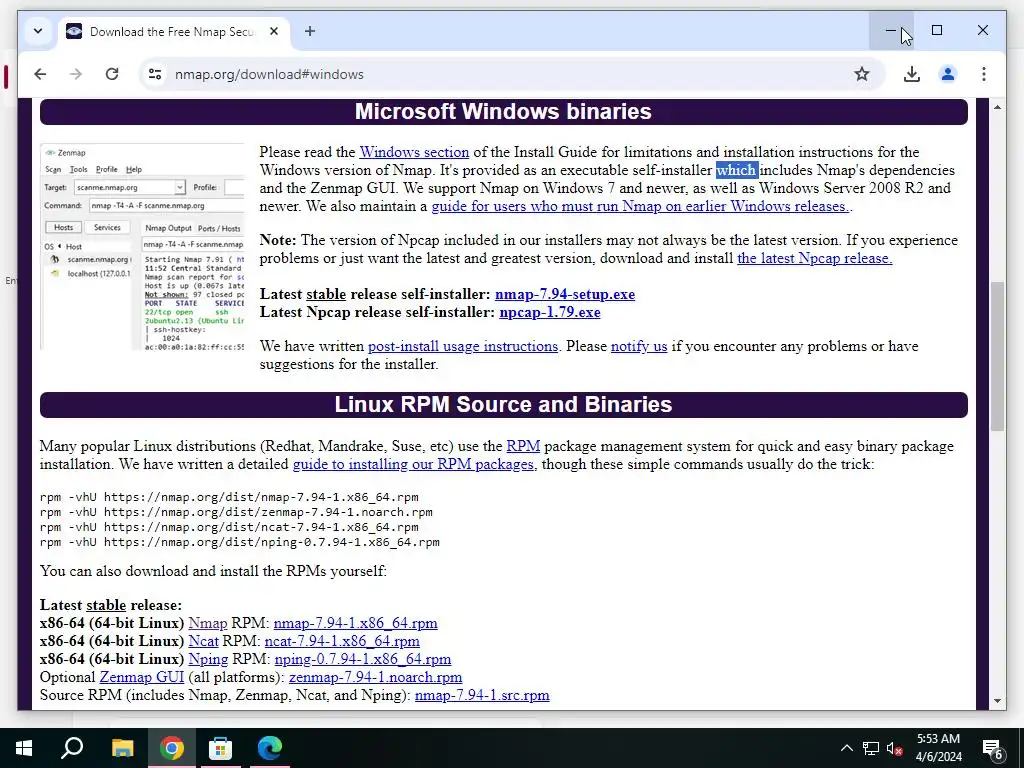Screen dimensions: 1024x768
Task: Click the forward navigation arrow
Action: click(x=76, y=74)
